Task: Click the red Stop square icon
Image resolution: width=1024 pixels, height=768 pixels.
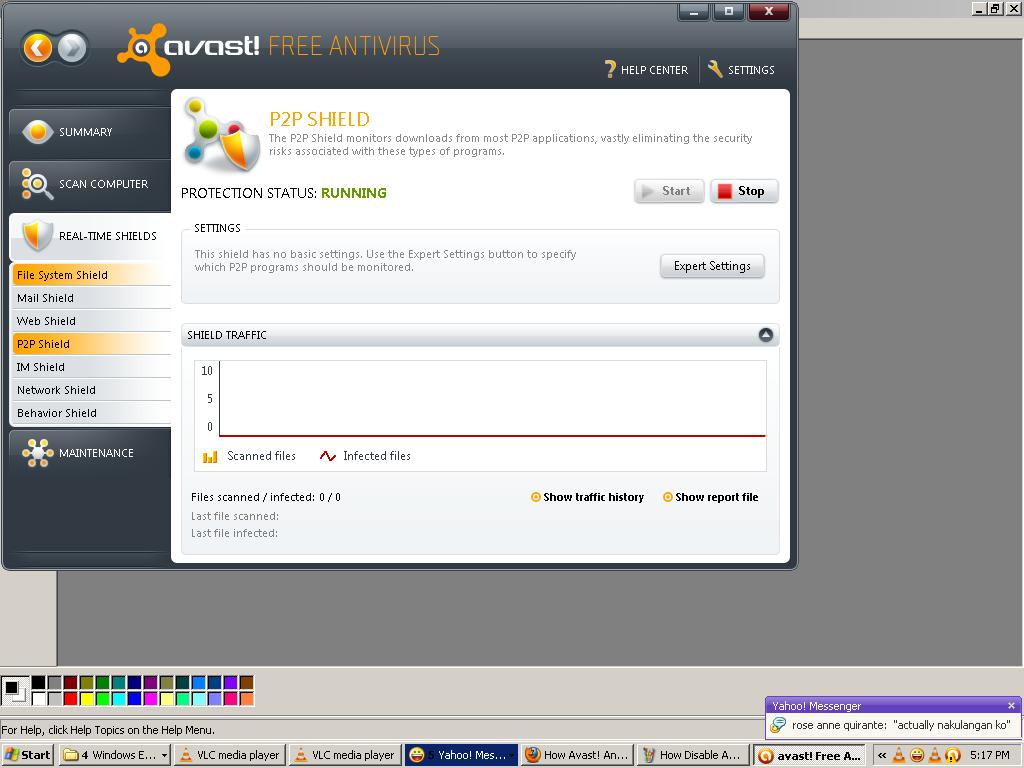Action: click(x=724, y=191)
